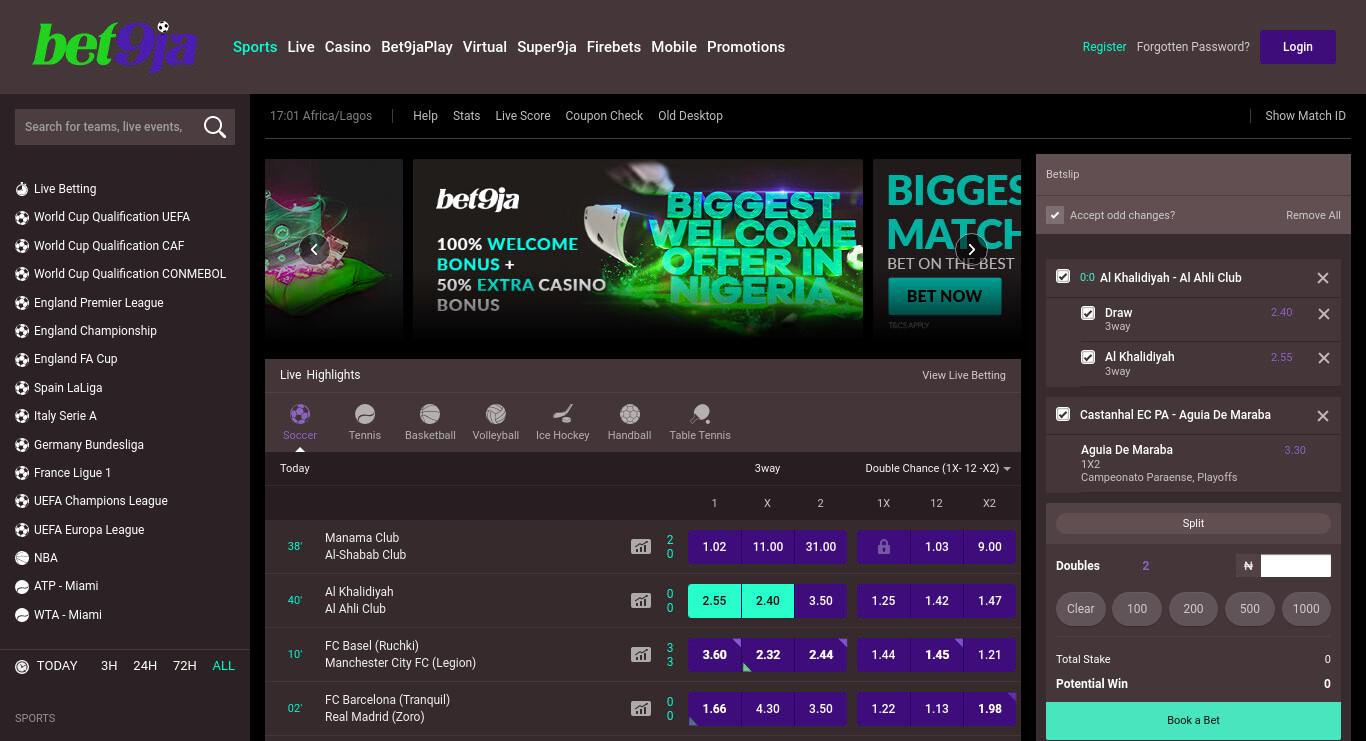Filter events by ALL
Screen dimensions: 1366x741
pyautogui.click(x=224, y=666)
